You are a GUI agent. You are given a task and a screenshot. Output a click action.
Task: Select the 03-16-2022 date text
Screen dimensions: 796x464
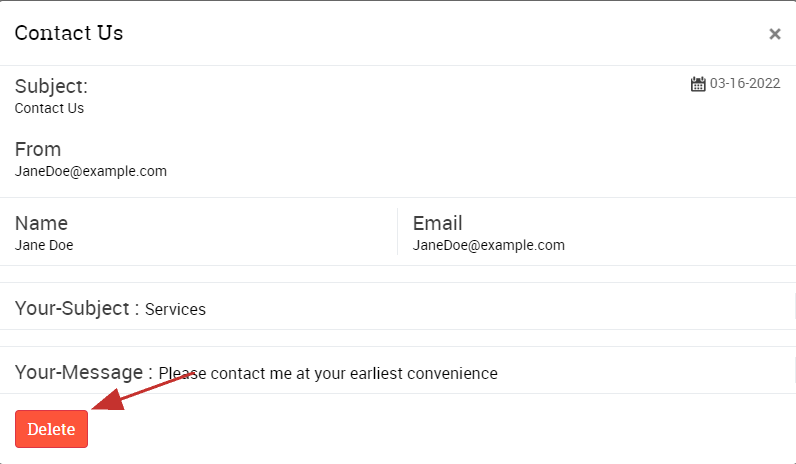(x=745, y=83)
